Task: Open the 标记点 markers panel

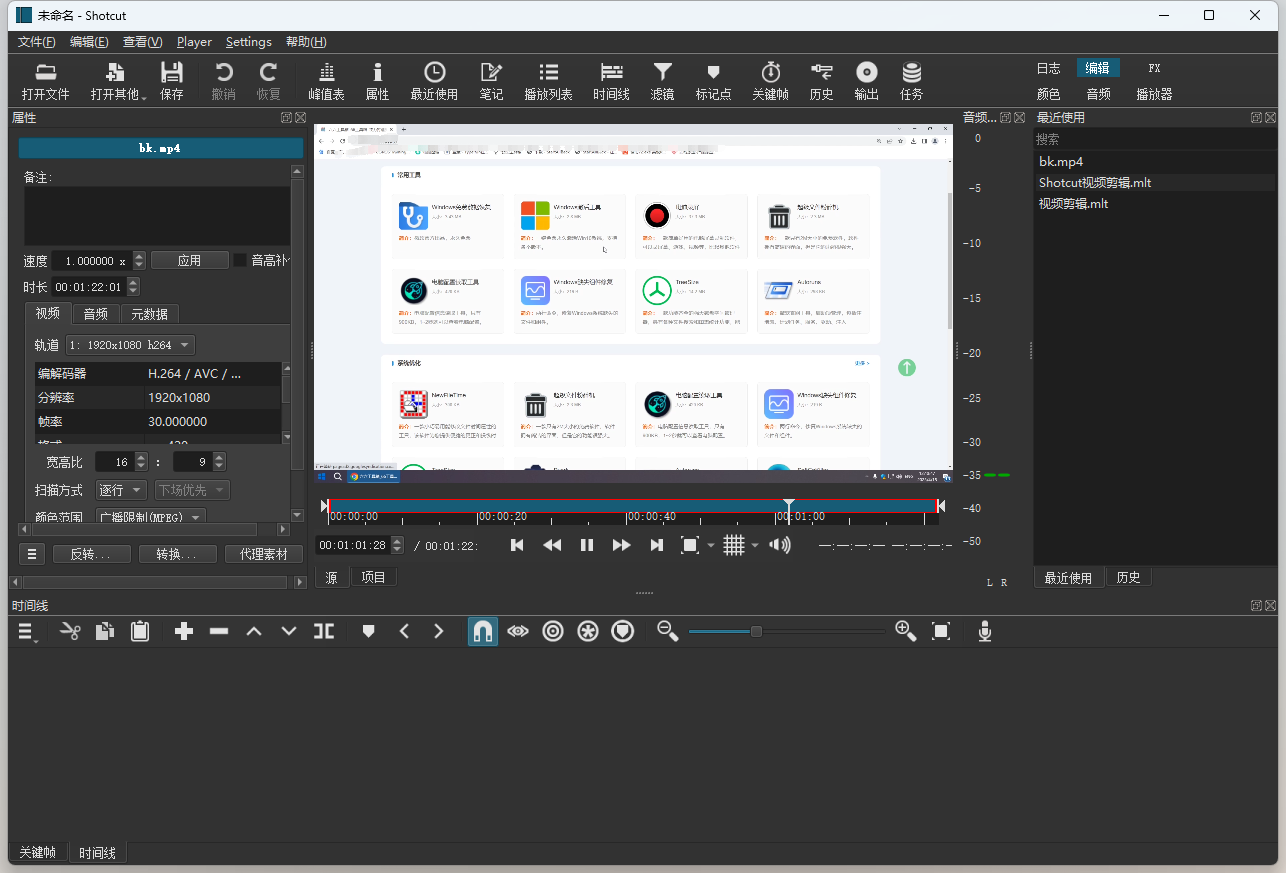Action: pos(713,81)
